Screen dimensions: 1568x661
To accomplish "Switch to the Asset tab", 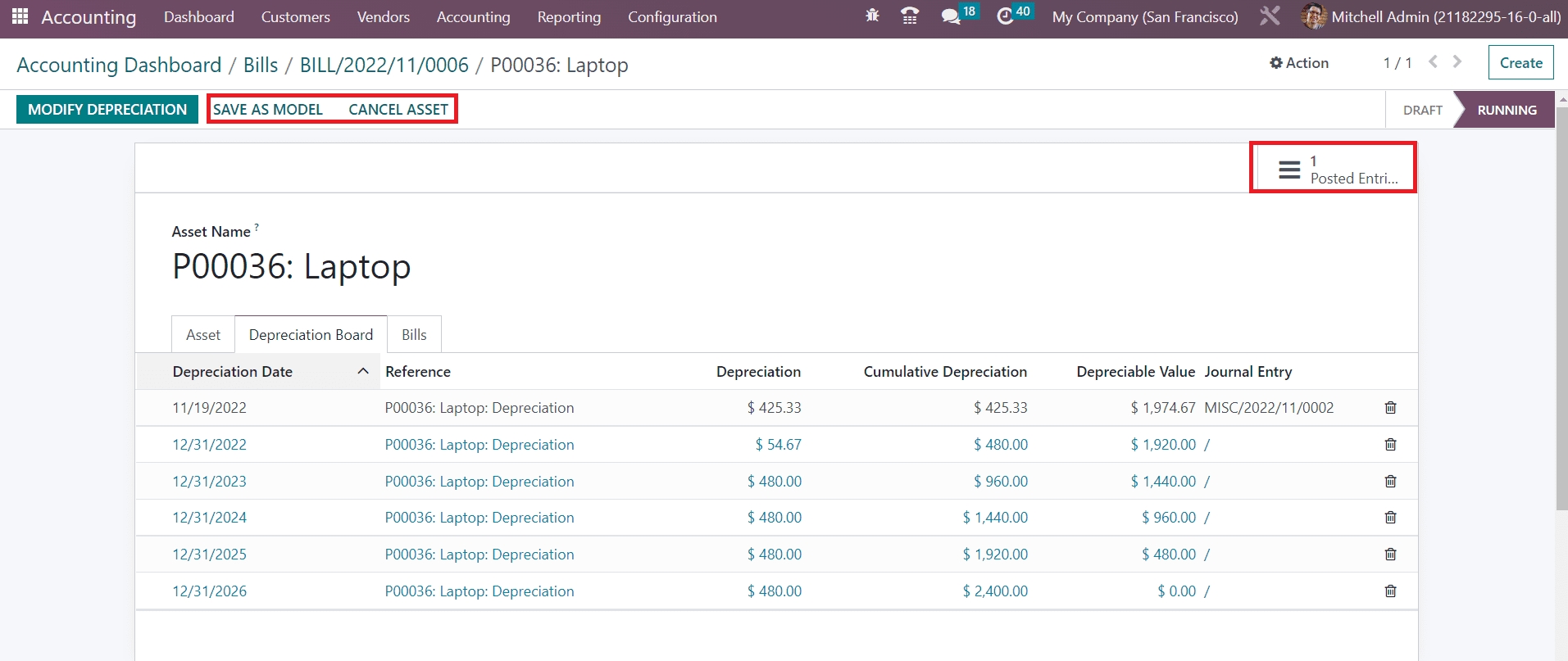I will (x=203, y=335).
